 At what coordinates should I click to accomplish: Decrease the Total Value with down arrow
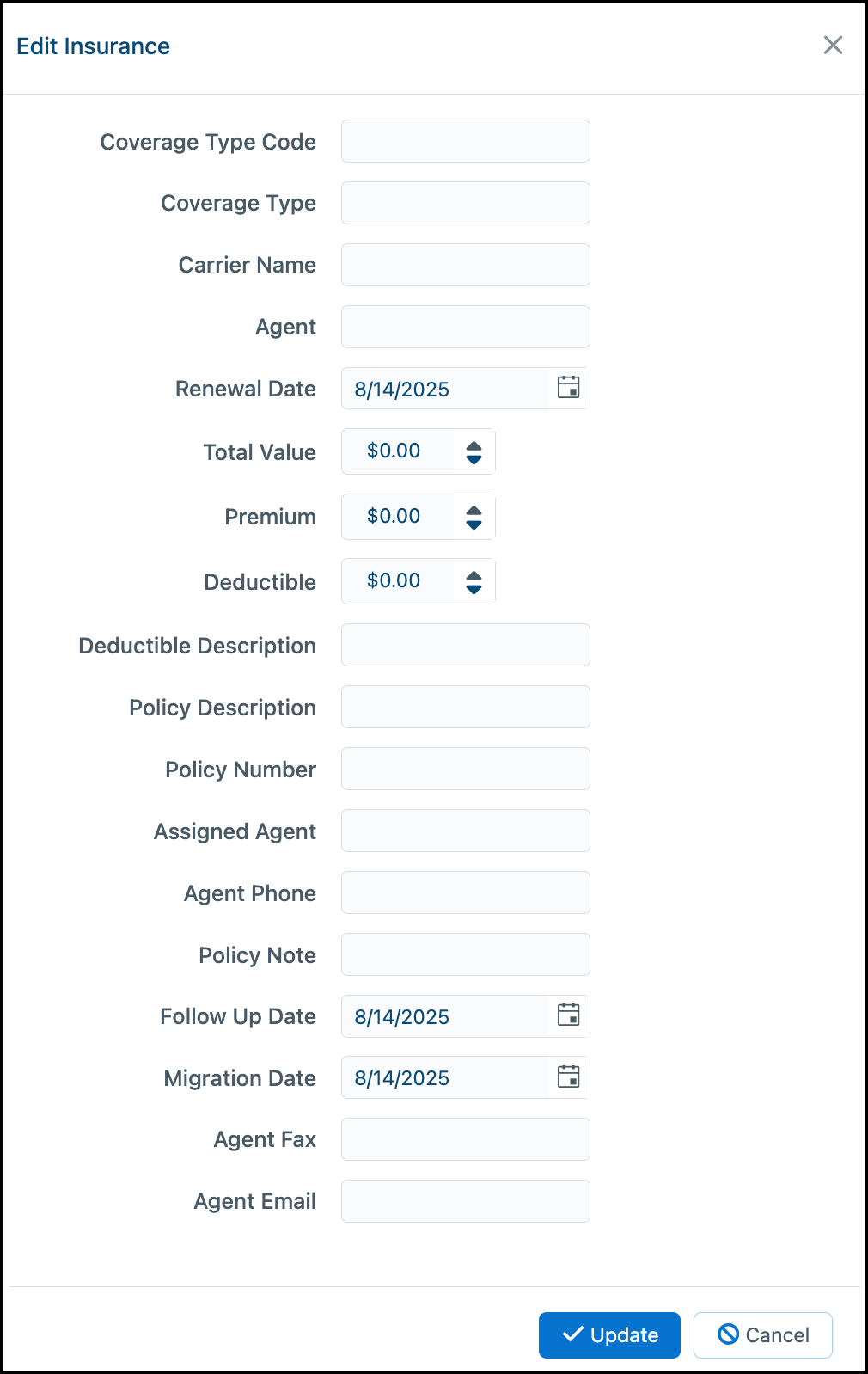474,459
